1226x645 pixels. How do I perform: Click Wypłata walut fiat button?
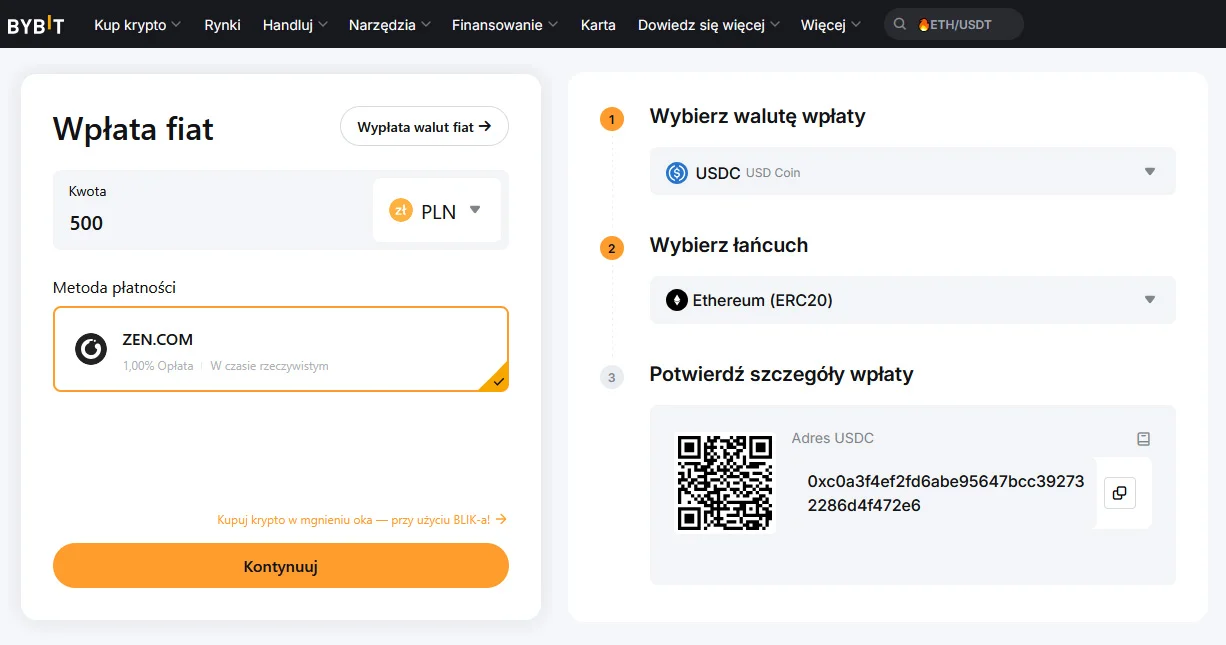click(424, 127)
